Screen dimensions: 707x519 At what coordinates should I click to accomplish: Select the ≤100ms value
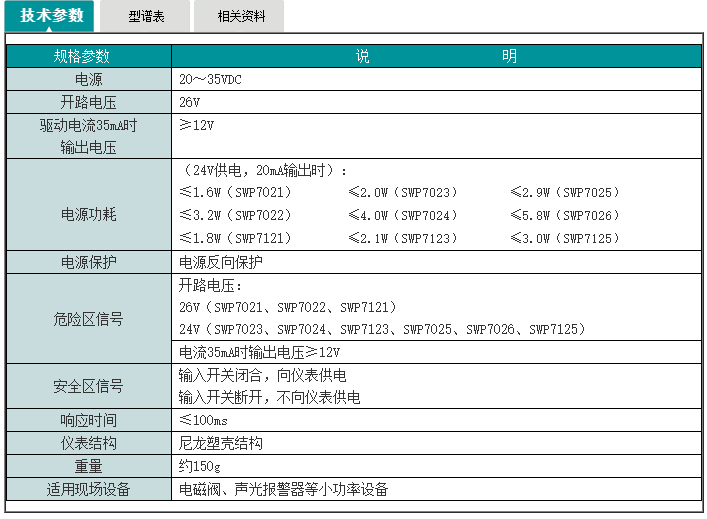pos(203,420)
